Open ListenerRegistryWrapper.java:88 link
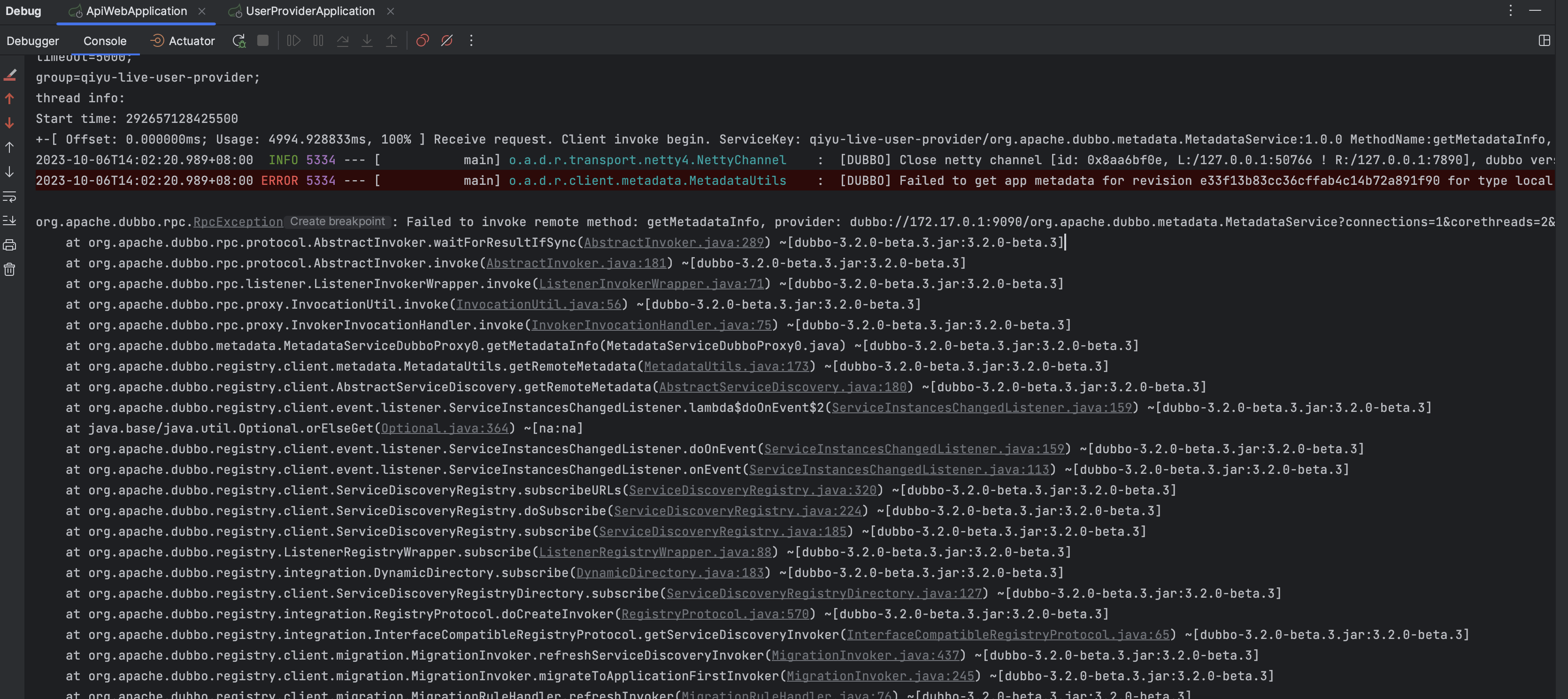Viewport: 1568px width, 699px height. coord(655,552)
